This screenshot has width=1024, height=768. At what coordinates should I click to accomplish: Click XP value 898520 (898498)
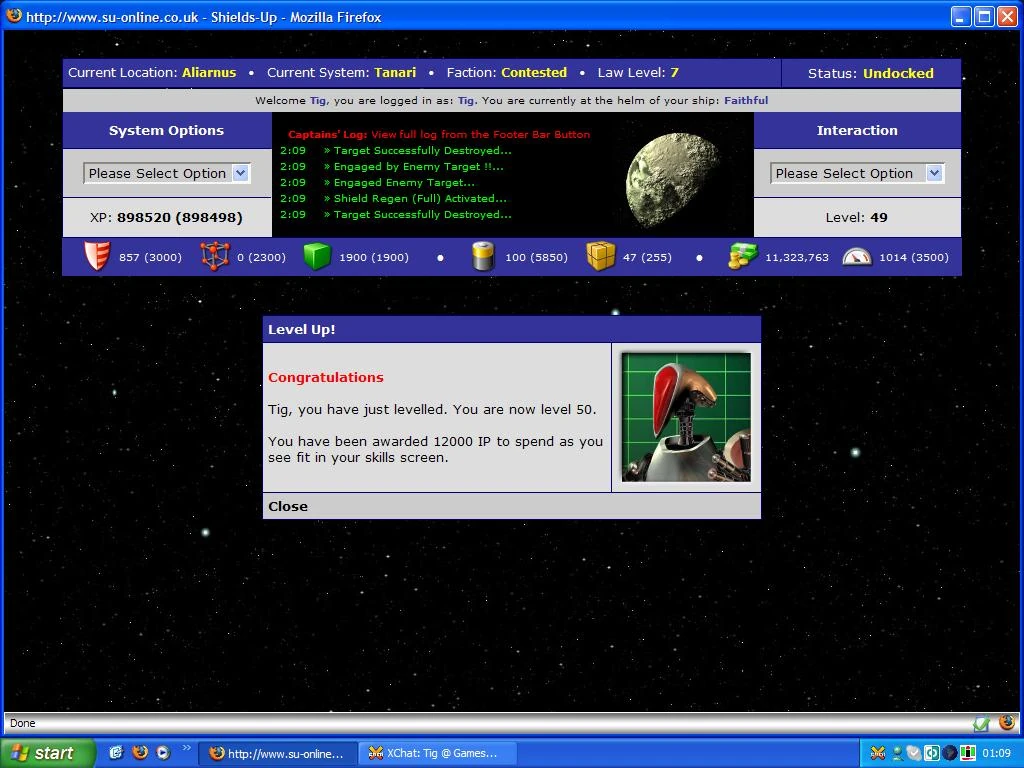click(x=180, y=217)
